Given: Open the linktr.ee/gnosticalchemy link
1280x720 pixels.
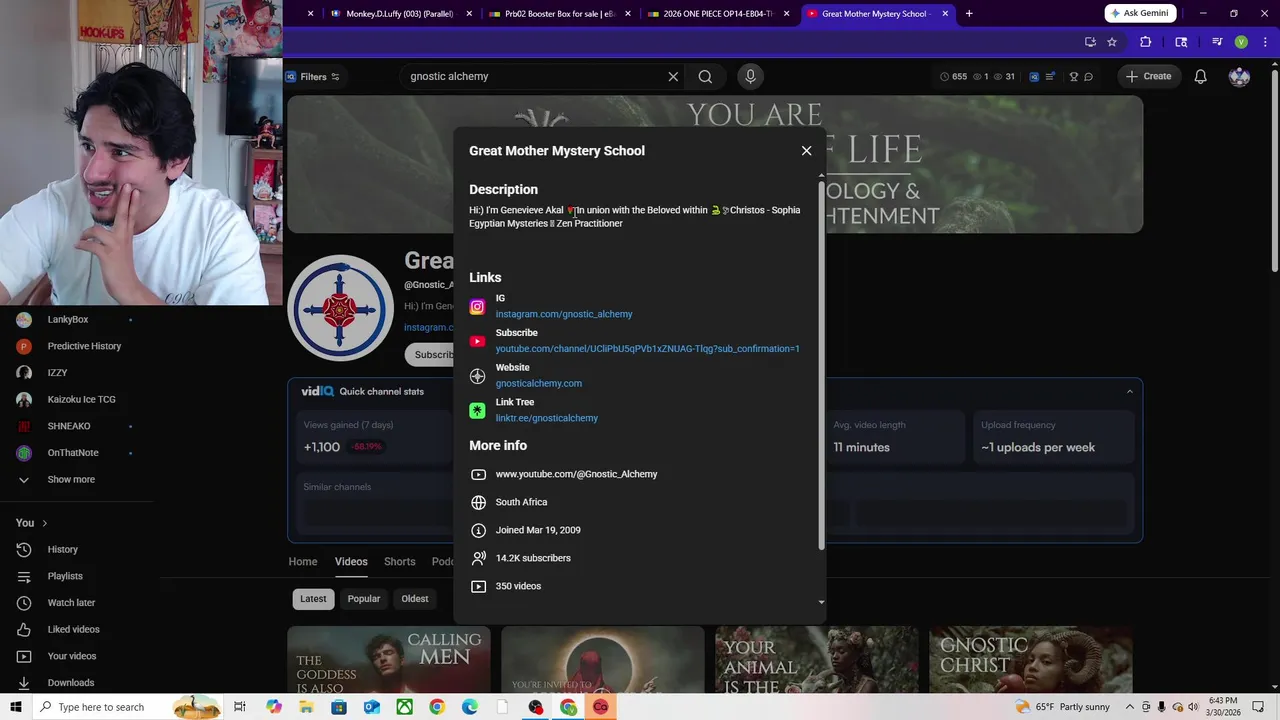Looking at the screenshot, I should tap(547, 418).
